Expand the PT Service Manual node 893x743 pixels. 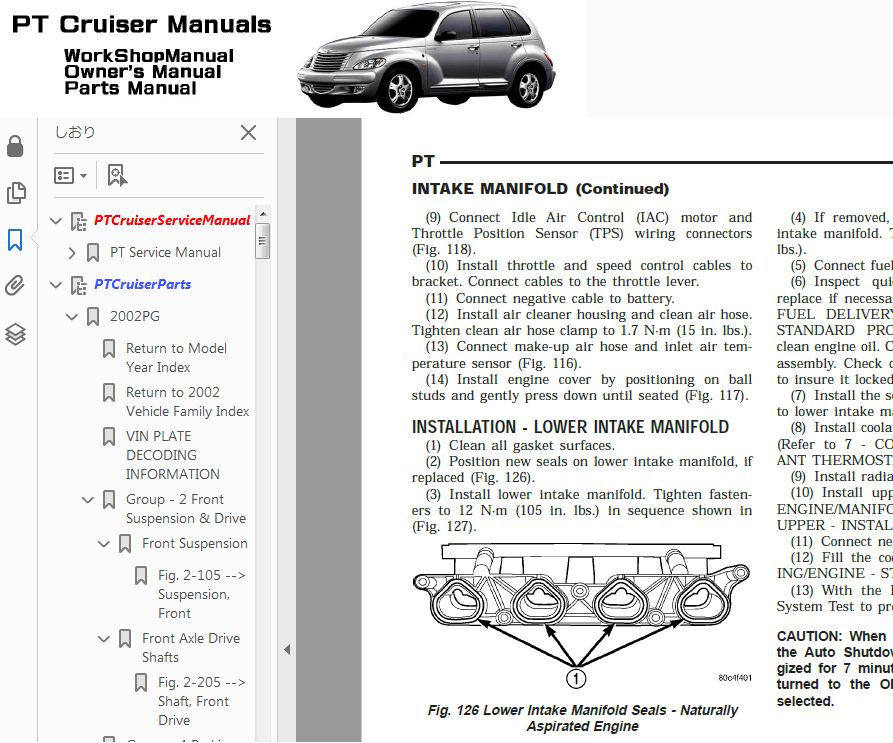(72, 253)
